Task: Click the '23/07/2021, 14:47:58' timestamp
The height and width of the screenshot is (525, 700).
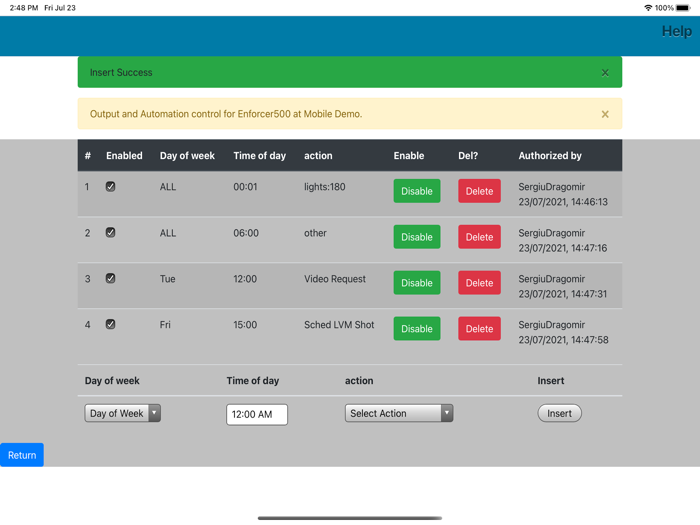Action: [x=563, y=340]
